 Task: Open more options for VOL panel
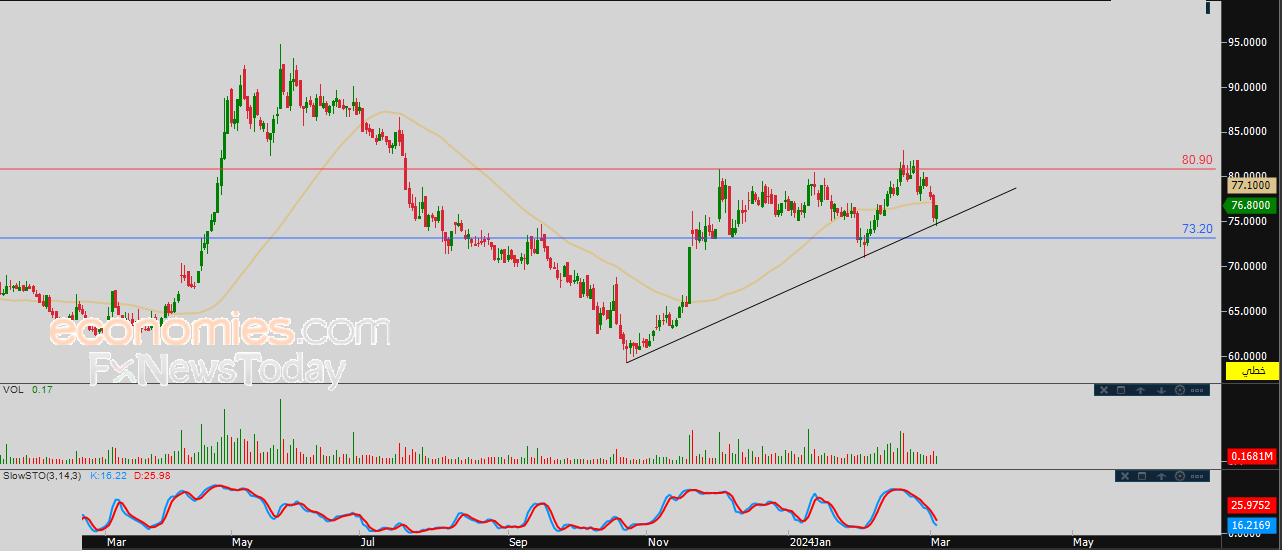[1197, 390]
